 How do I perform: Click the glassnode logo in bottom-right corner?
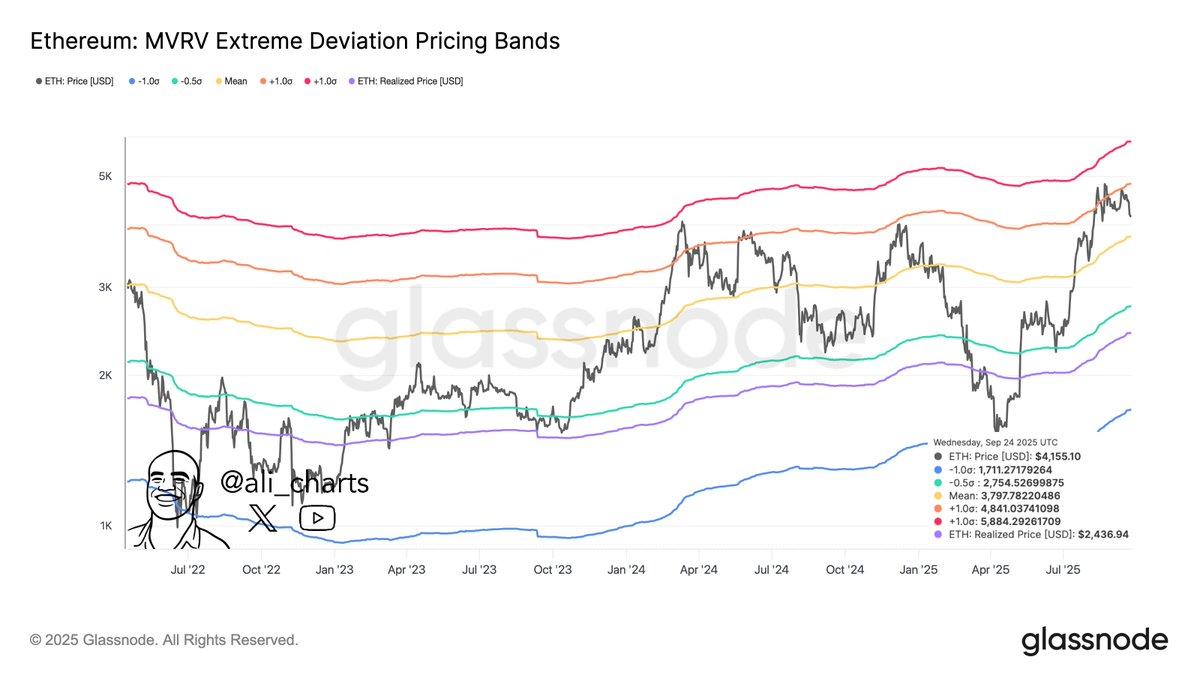coord(1094,640)
